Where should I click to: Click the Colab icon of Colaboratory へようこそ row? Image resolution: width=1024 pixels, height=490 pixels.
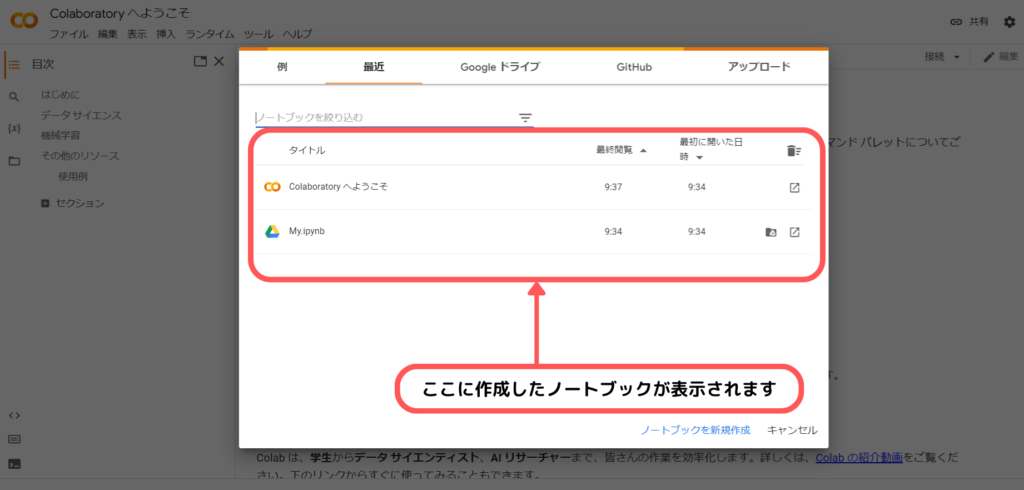(x=272, y=188)
